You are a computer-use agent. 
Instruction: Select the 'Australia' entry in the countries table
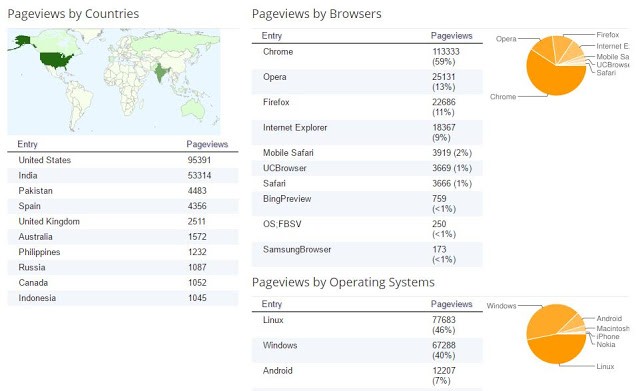click(36, 237)
